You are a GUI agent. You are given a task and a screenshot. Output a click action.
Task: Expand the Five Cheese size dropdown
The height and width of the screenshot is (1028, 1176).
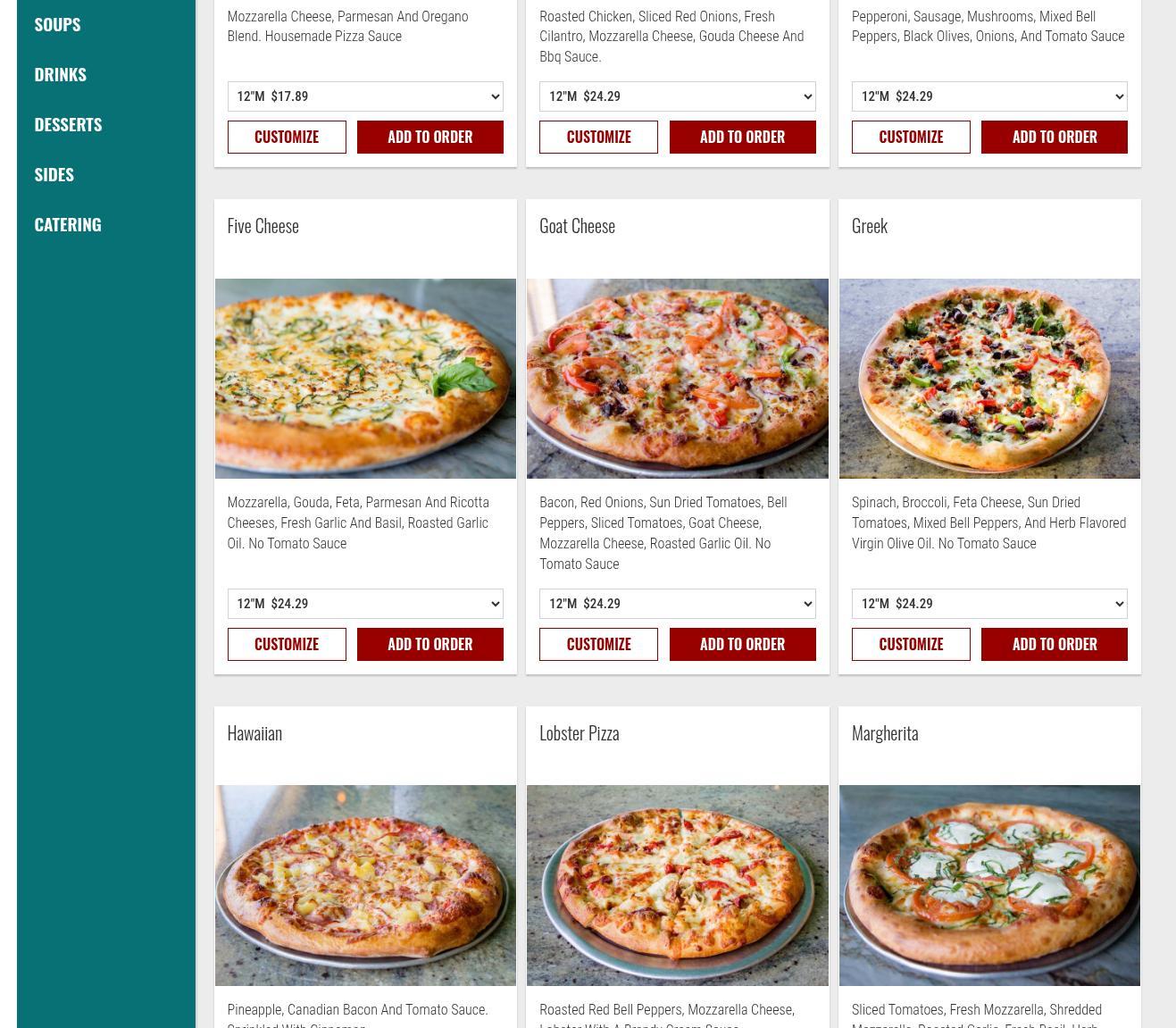(365, 604)
